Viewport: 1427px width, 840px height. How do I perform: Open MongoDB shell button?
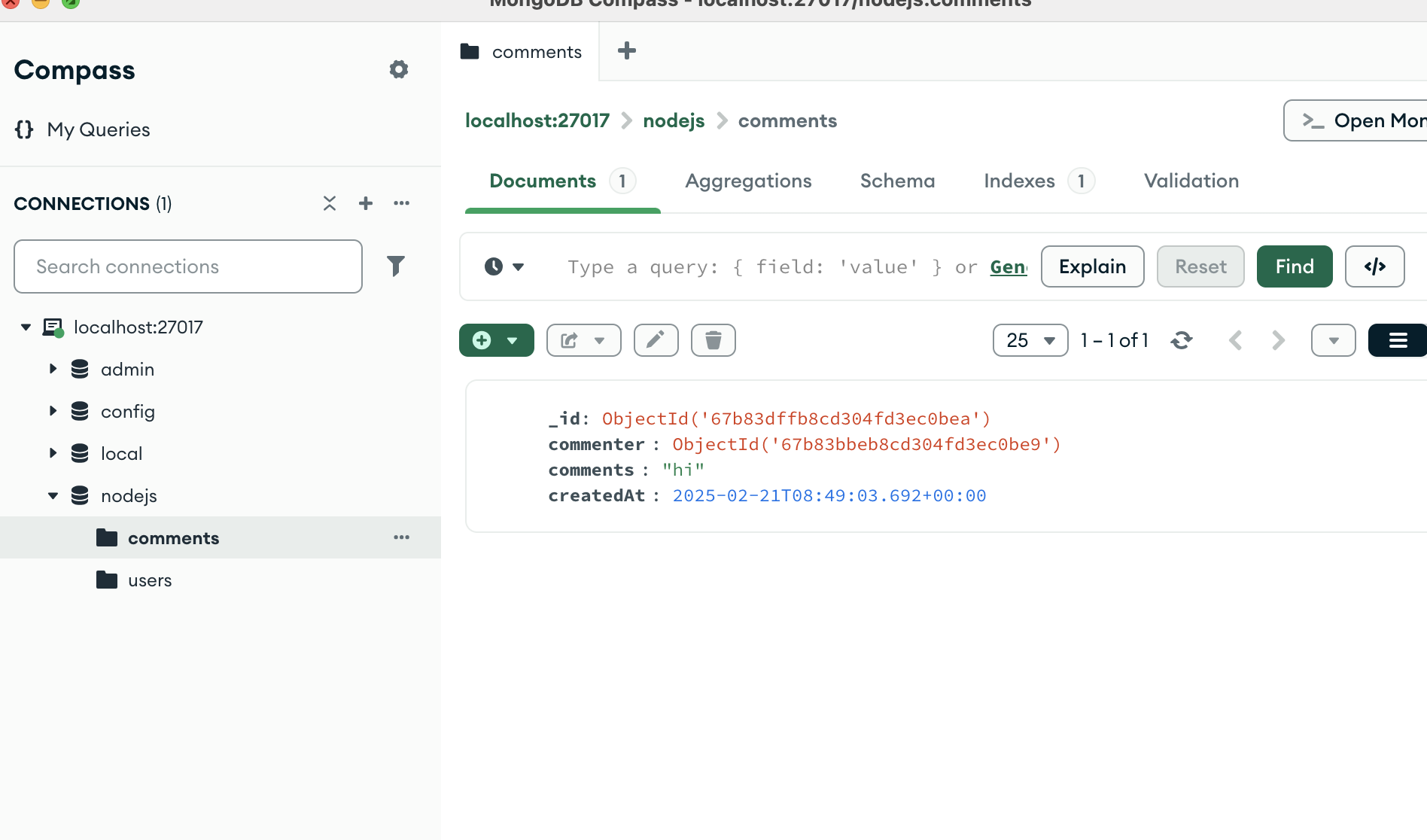pyautogui.click(x=1355, y=120)
